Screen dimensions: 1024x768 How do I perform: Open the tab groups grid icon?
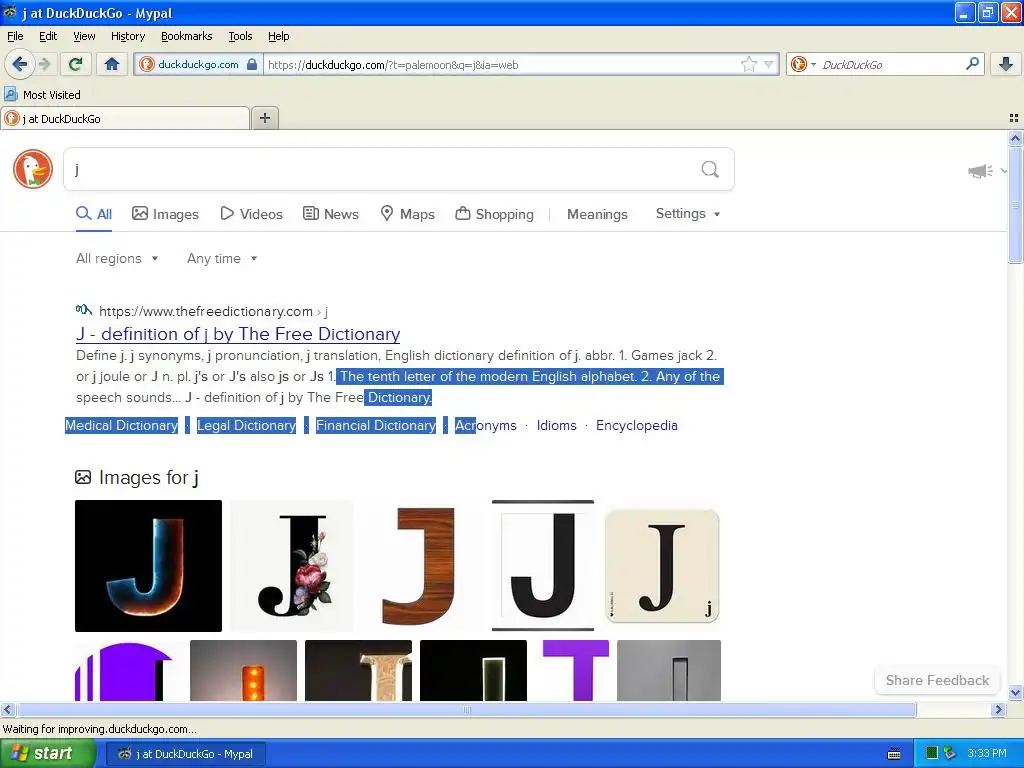pos(1014,118)
